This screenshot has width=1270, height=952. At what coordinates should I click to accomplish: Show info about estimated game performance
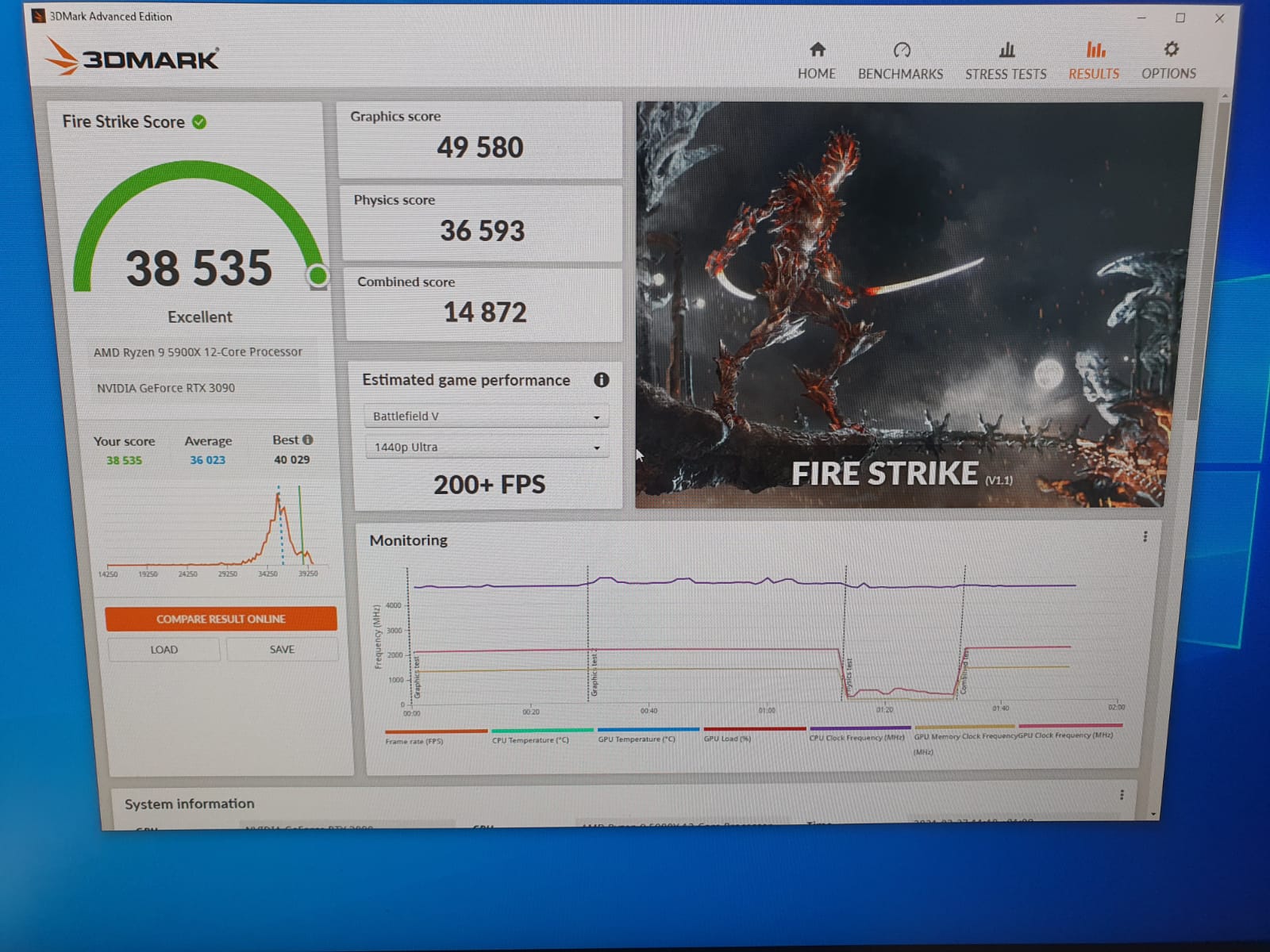pyautogui.click(x=602, y=380)
